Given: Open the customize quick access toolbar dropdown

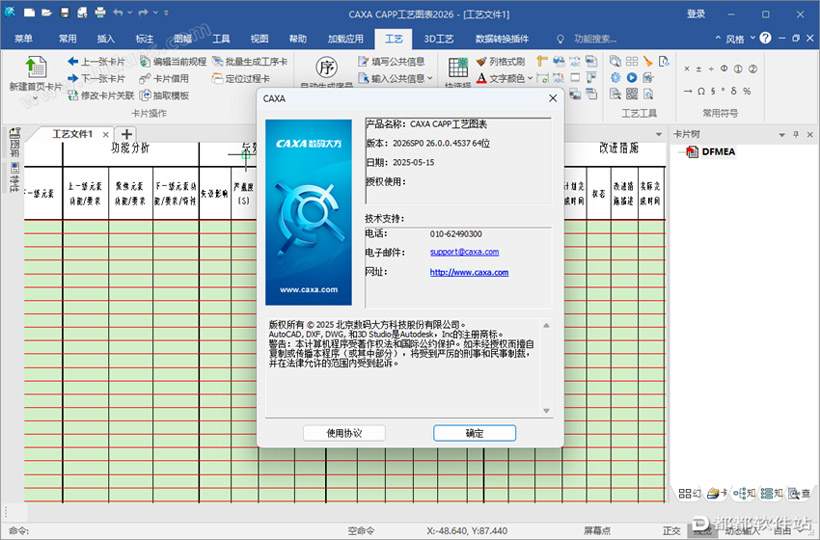Looking at the screenshot, I should (166, 13).
